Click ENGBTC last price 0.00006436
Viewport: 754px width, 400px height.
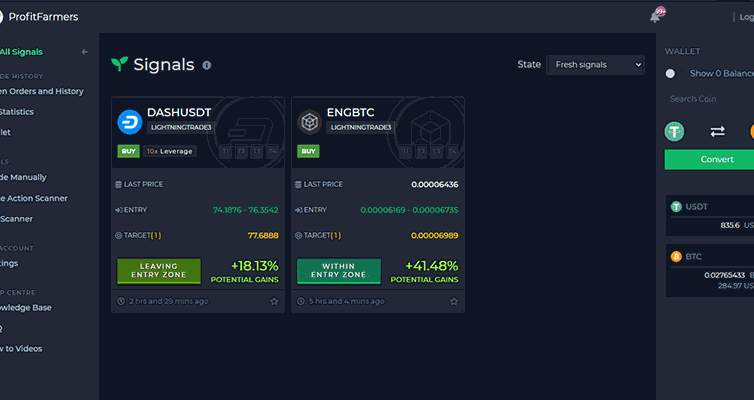pos(435,185)
